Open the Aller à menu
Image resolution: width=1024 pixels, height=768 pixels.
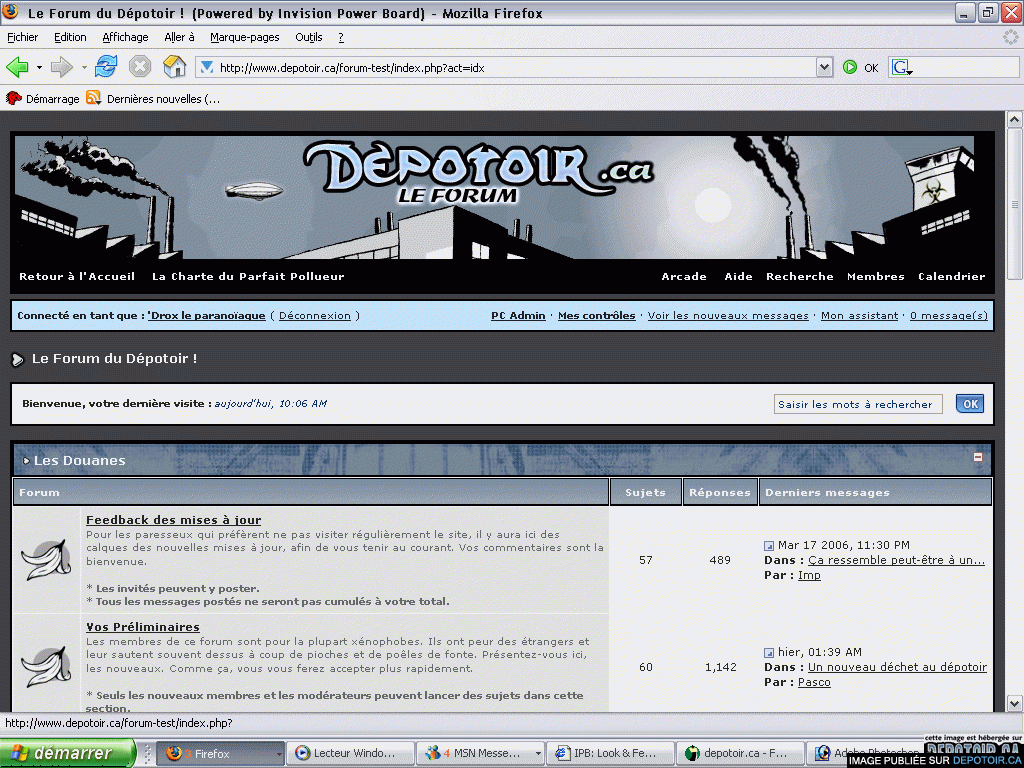pos(180,37)
